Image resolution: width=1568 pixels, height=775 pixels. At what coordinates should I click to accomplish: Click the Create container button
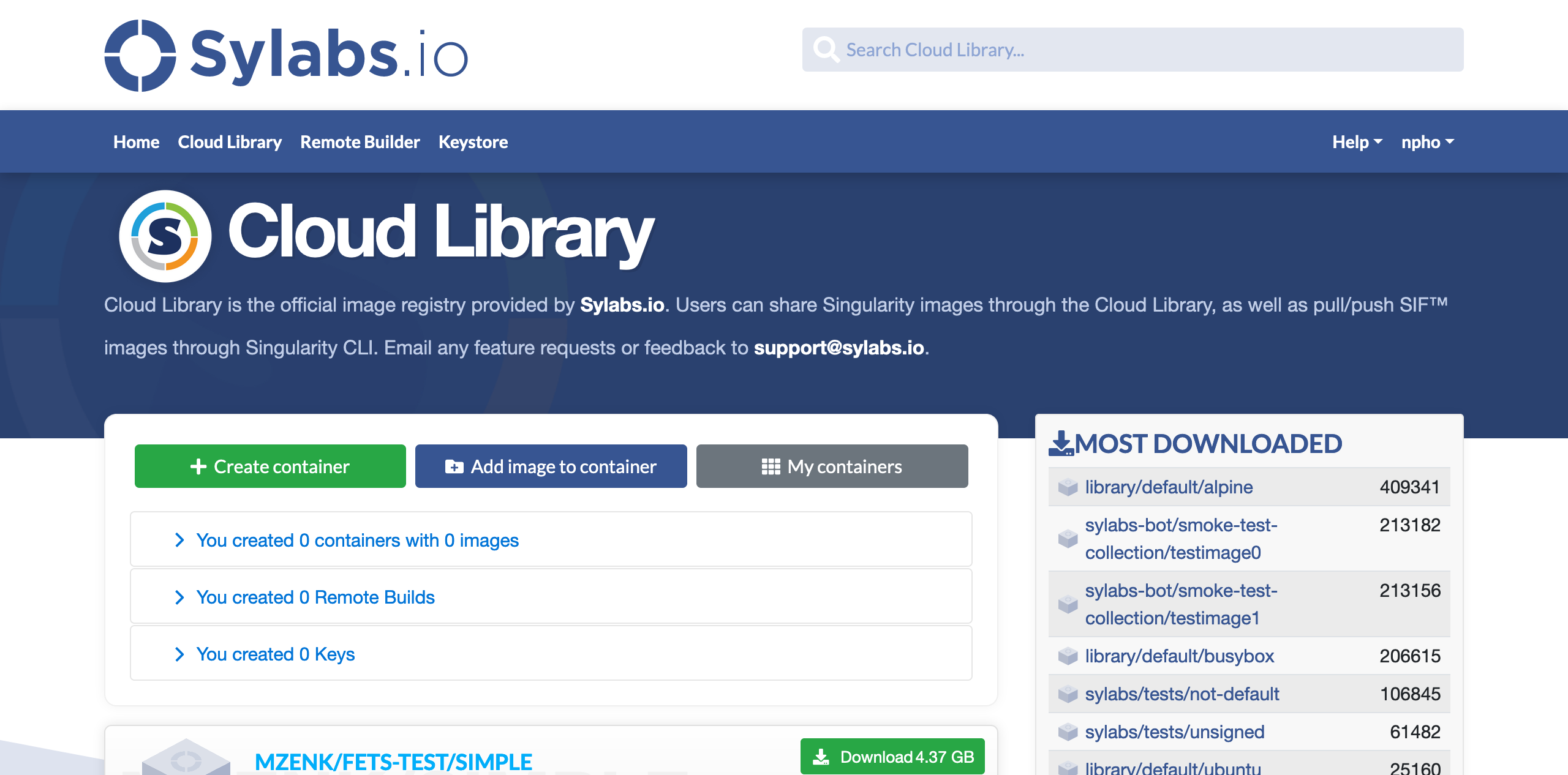270,466
